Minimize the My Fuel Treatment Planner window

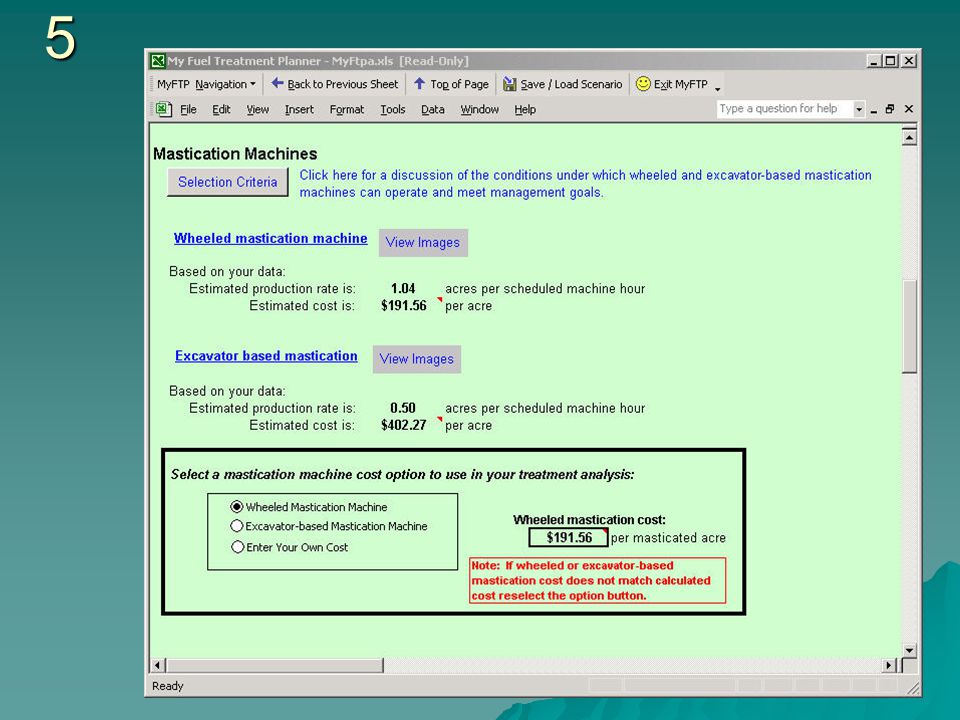[874, 61]
